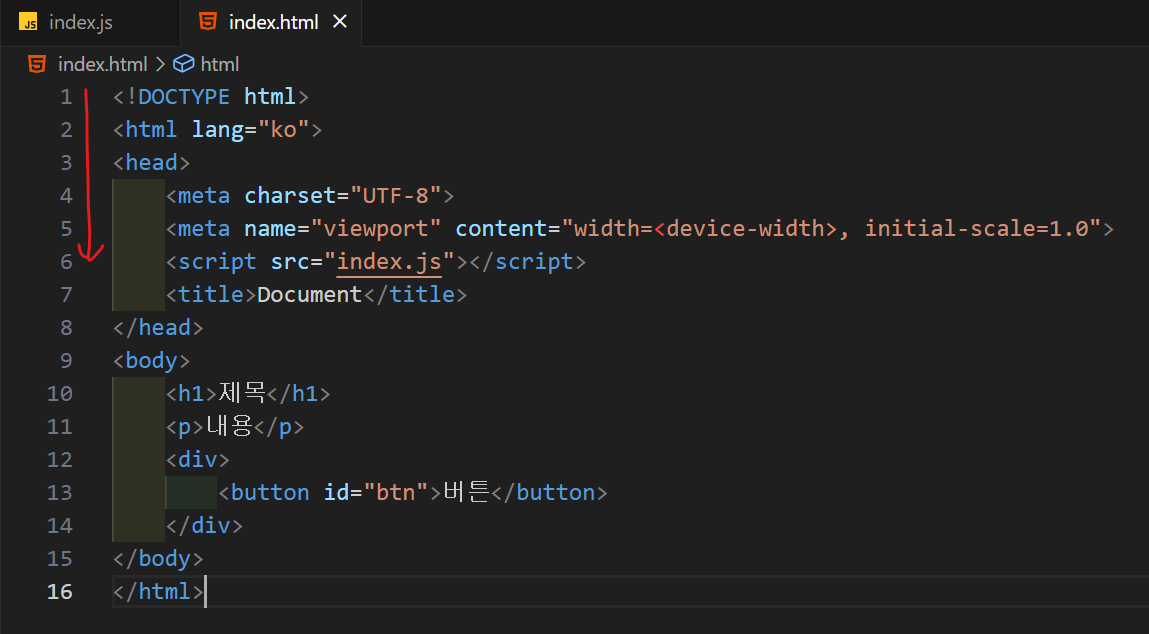Follow the index.js link in script src
1149x634 pixels.
(389, 262)
